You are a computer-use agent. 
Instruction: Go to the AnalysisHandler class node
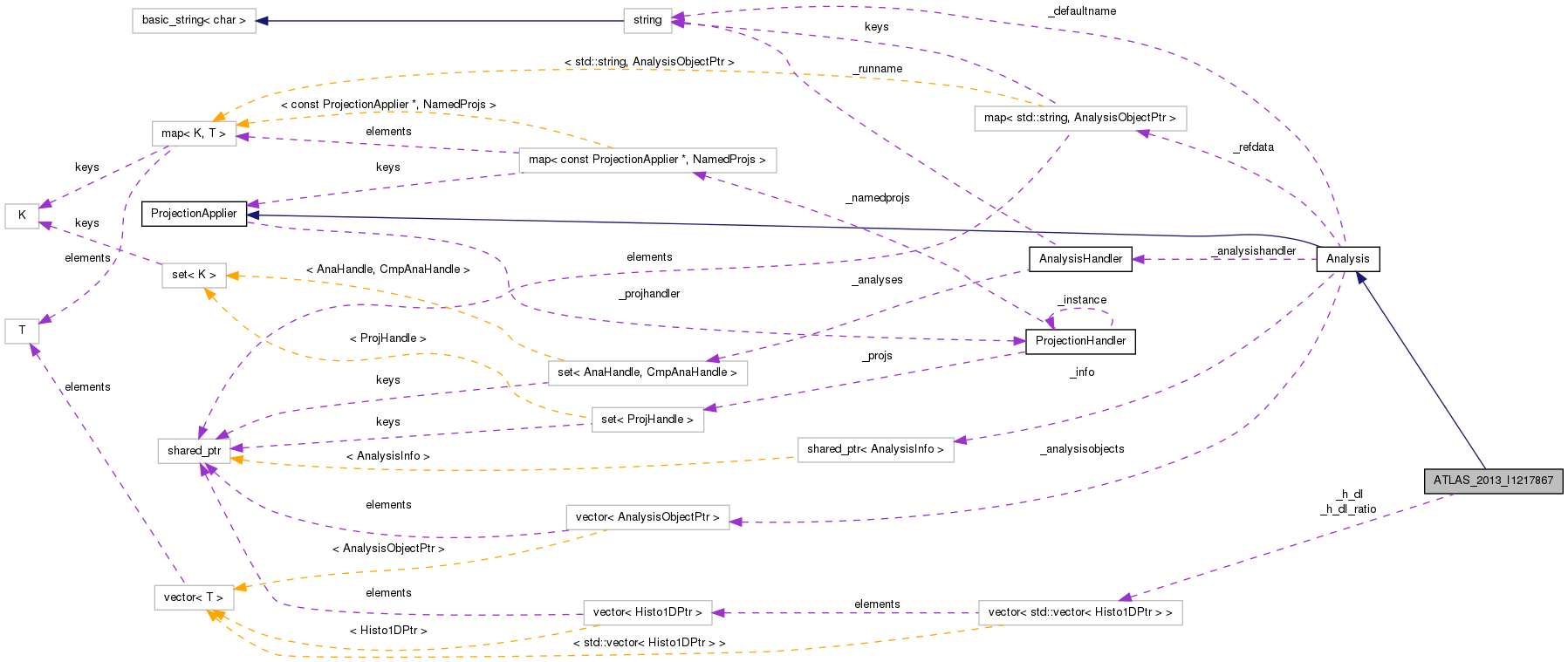(1080, 259)
